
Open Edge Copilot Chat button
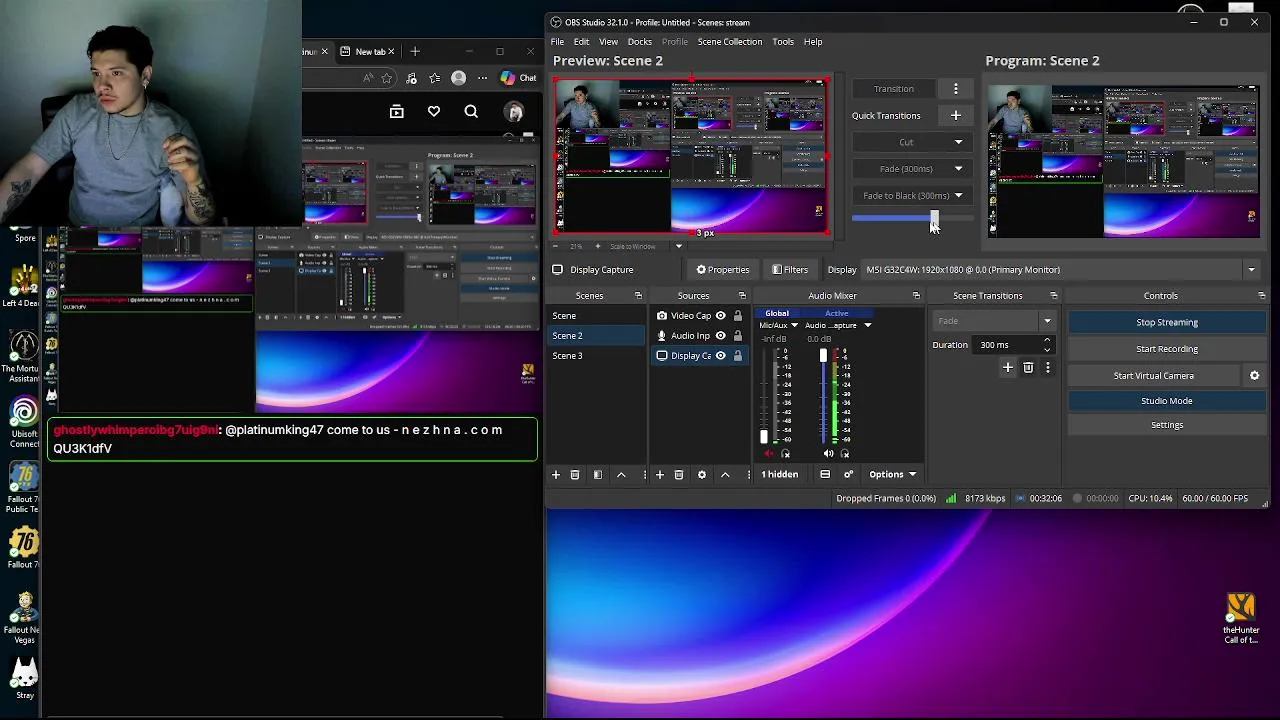tap(518, 78)
